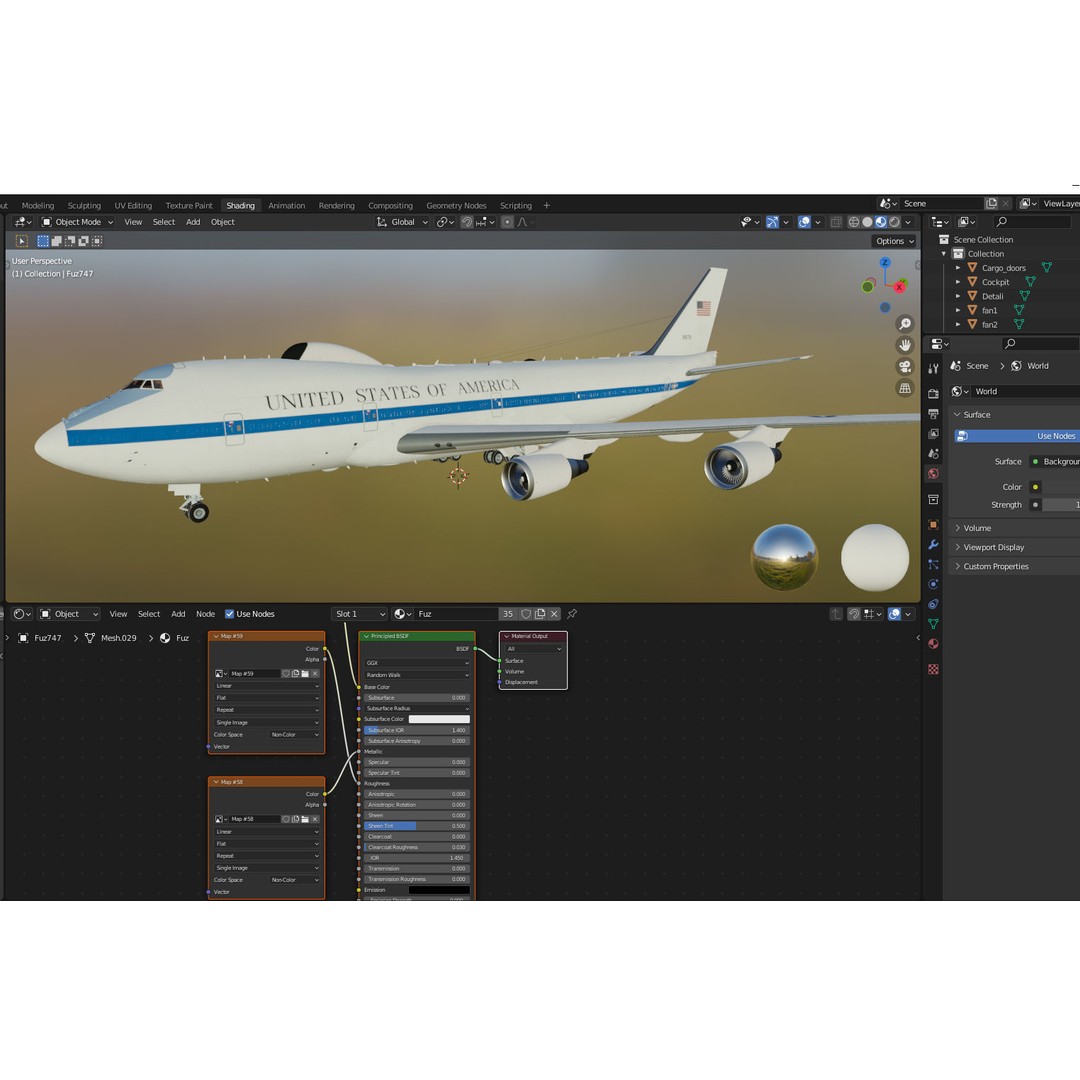Click the Use Nodes button in World Surface

pos(1017,436)
